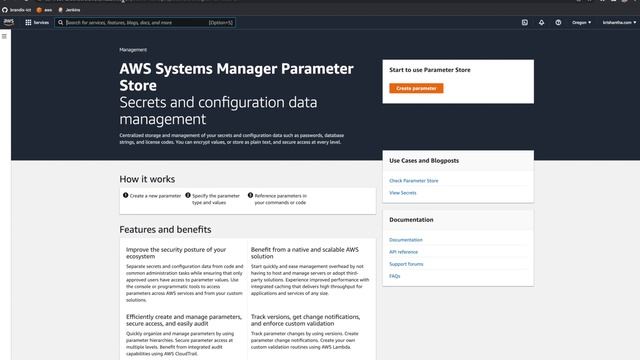The height and width of the screenshot is (360, 640).
Task: Open the Services grid menu
Action: pos(37,22)
